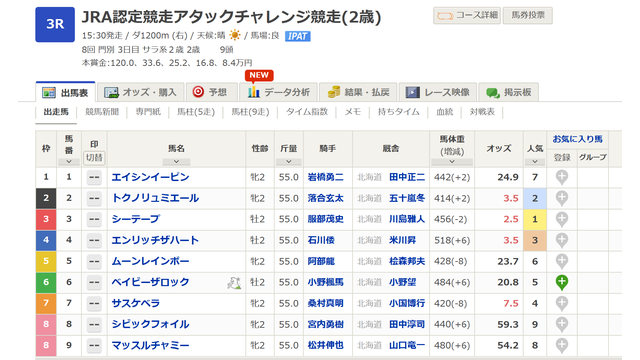
Task: Select the 競馬新聞 sub-tab
Action: pyautogui.click(x=102, y=112)
